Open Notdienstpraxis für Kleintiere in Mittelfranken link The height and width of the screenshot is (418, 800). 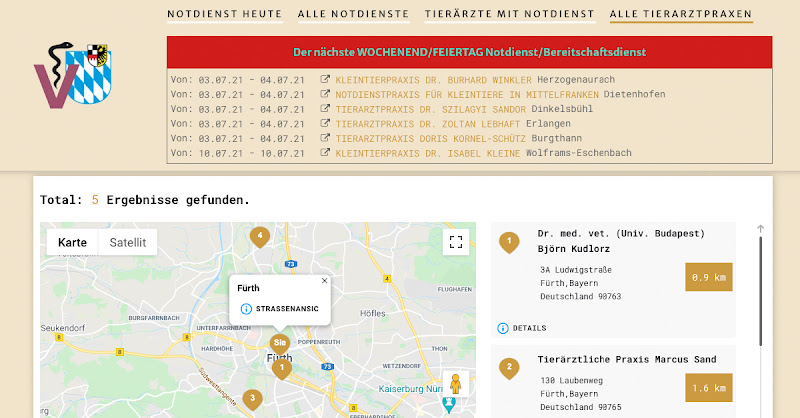467,94
